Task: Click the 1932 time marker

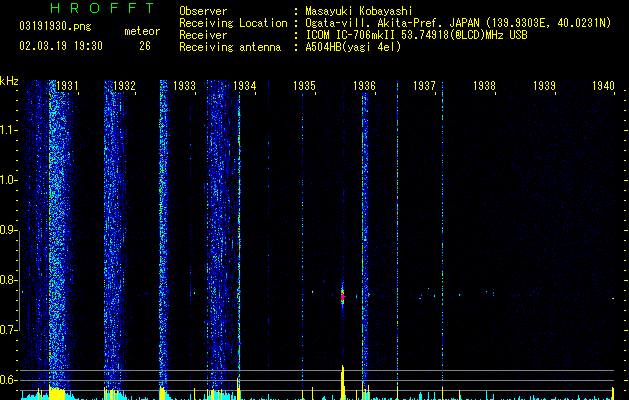Action: click(124, 86)
